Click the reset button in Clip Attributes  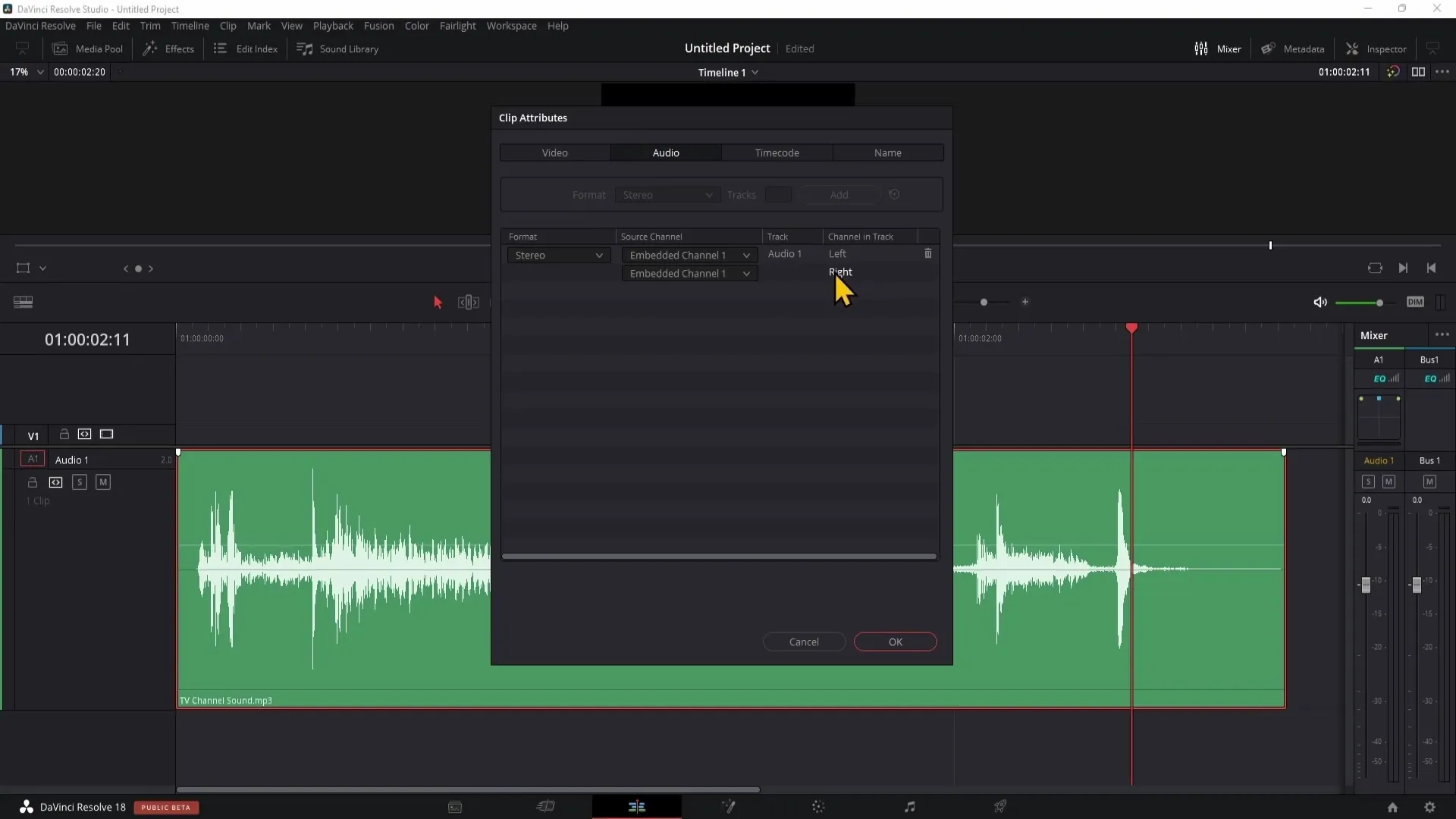[x=893, y=194]
